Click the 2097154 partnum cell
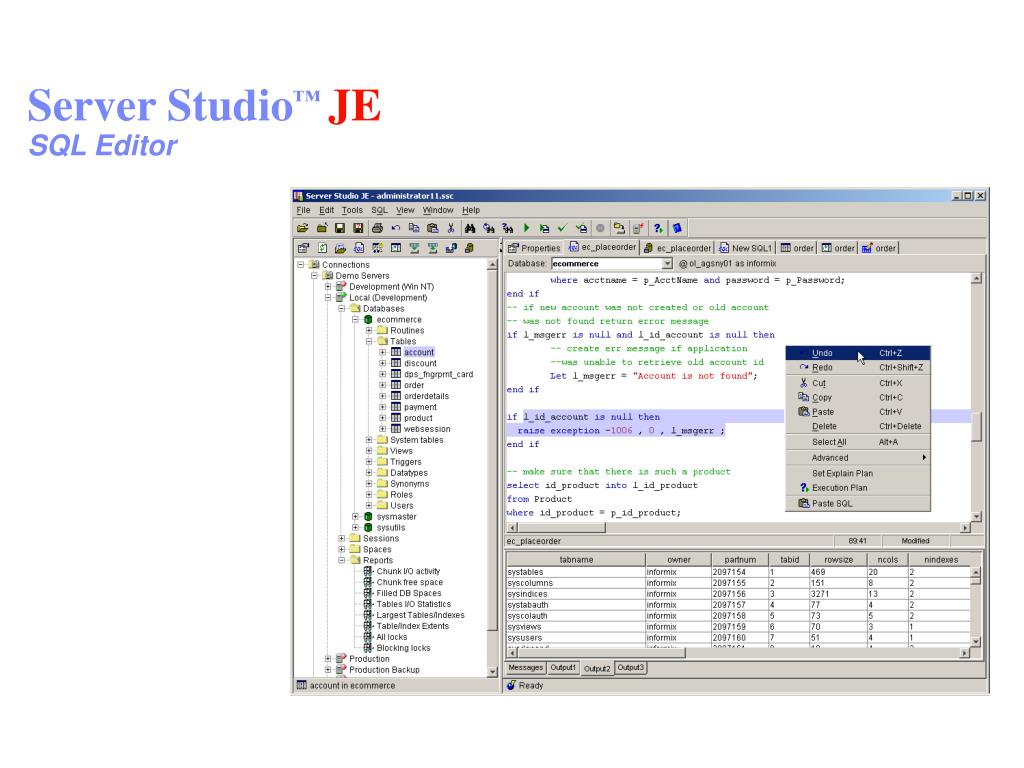Screen dimensions: 1024x768 click(739, 572)
